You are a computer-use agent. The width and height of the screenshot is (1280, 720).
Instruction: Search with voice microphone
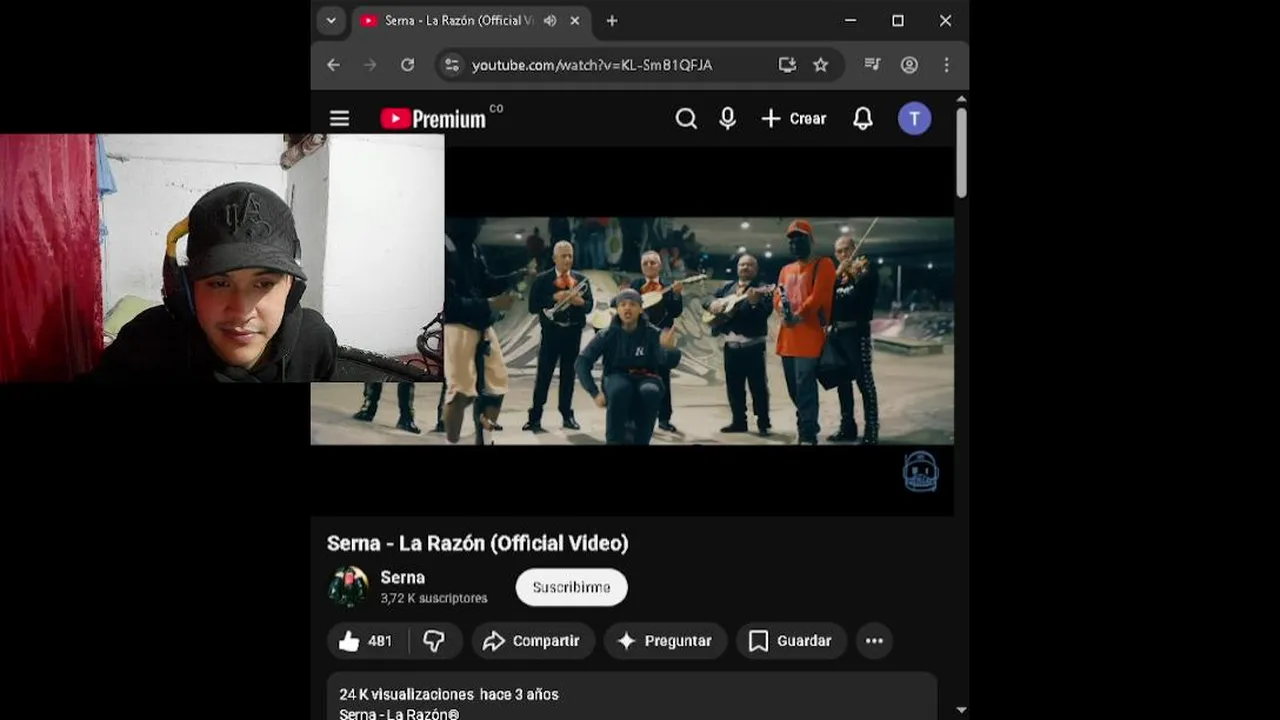point(728,119)
